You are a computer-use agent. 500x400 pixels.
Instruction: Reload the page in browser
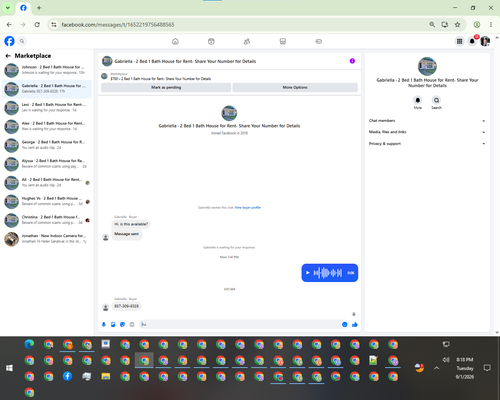coord(37,25)
